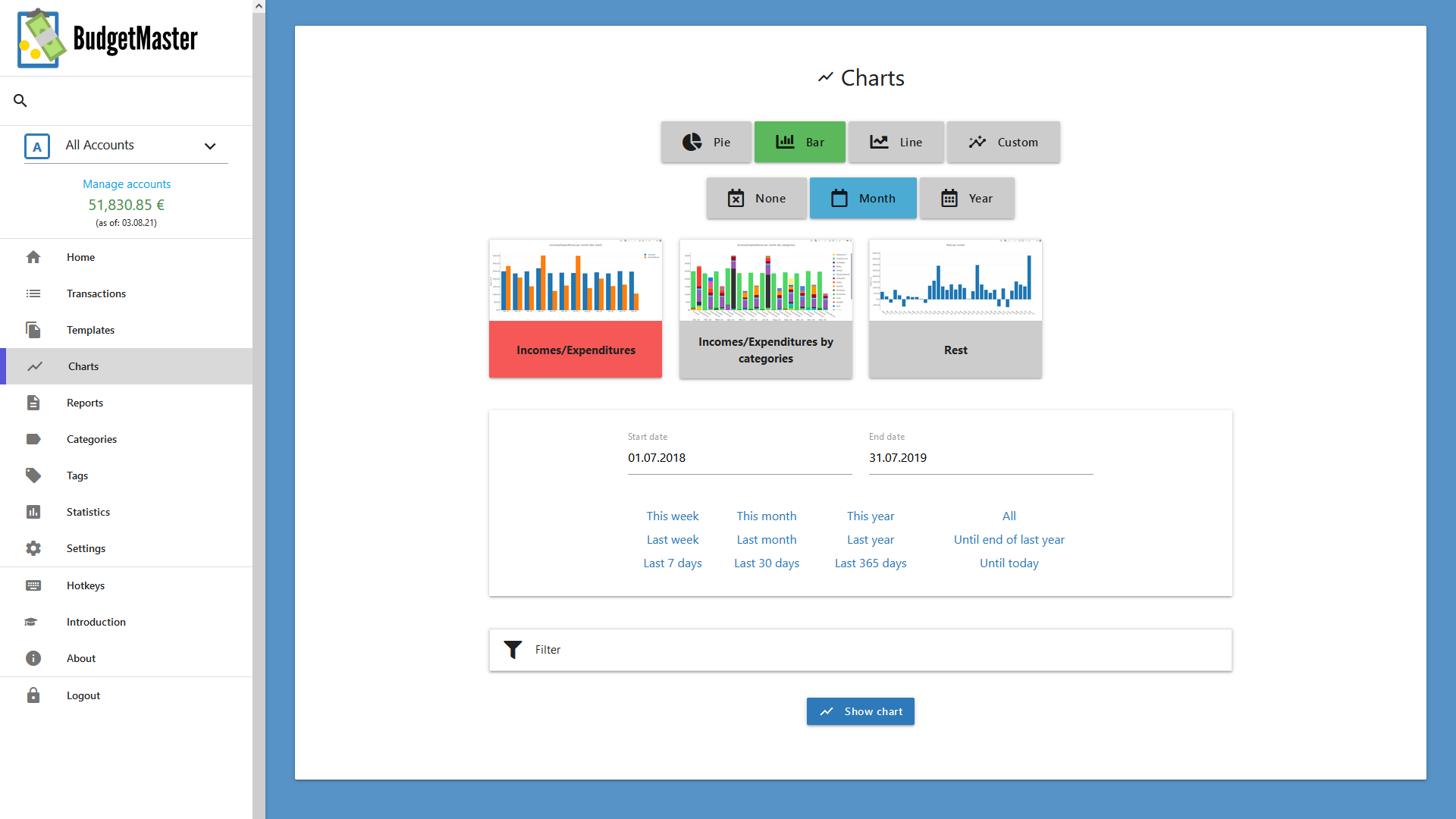The image size is (1456, 819).
Task: Click the Hotkeys keyboard icon
Action: [x=33, y=585]
